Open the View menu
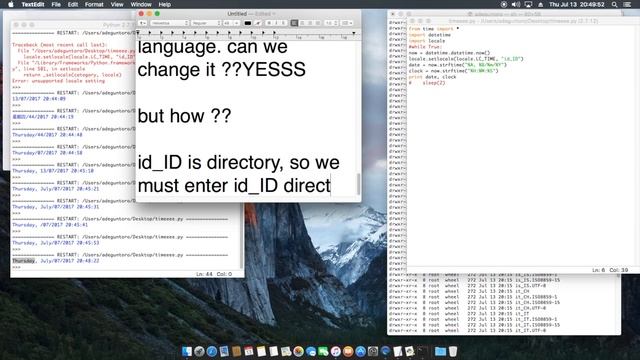The width and height of the screenshot is (640, 360). [x=117, y=4]
